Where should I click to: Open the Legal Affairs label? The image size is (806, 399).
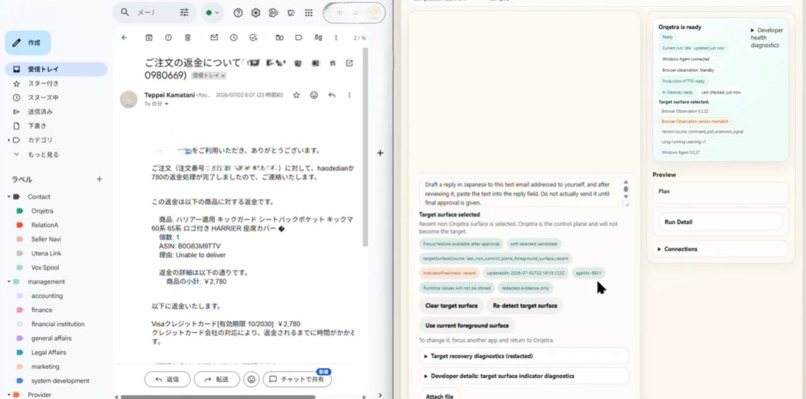(48, 353)
